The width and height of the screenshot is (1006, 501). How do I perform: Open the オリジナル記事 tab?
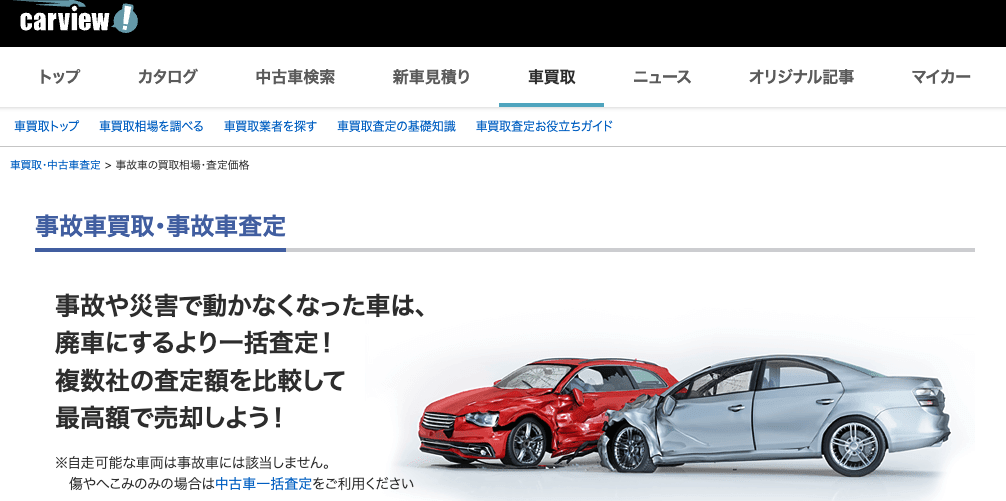[x=801, y=78]
